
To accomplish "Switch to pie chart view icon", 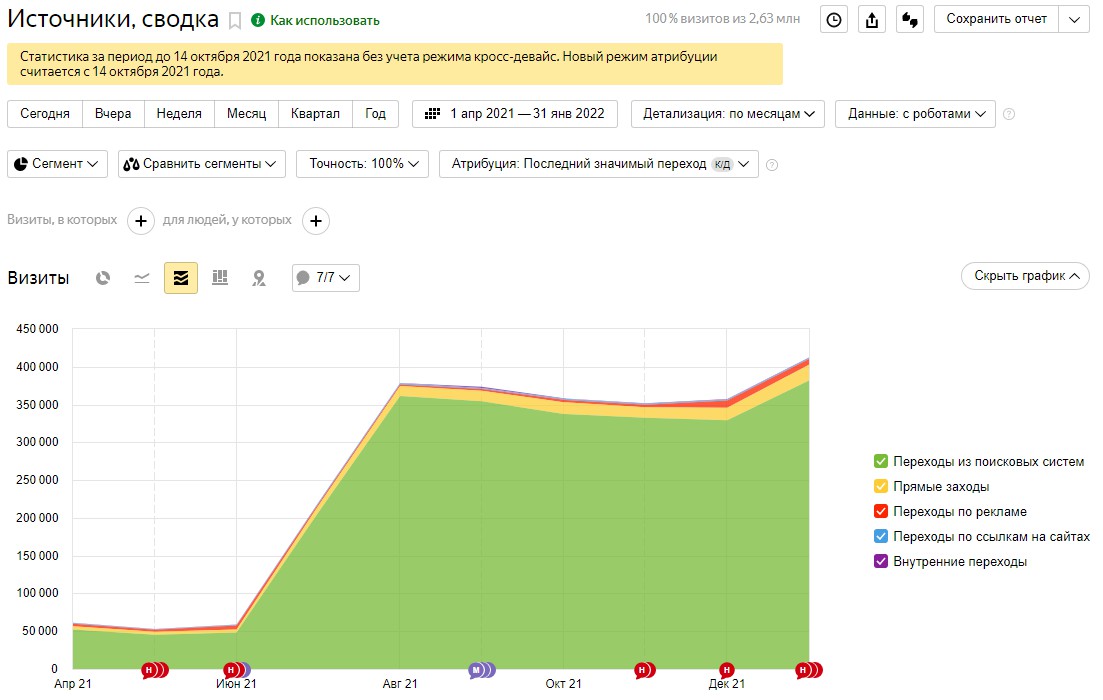I will tap(103, 278).
